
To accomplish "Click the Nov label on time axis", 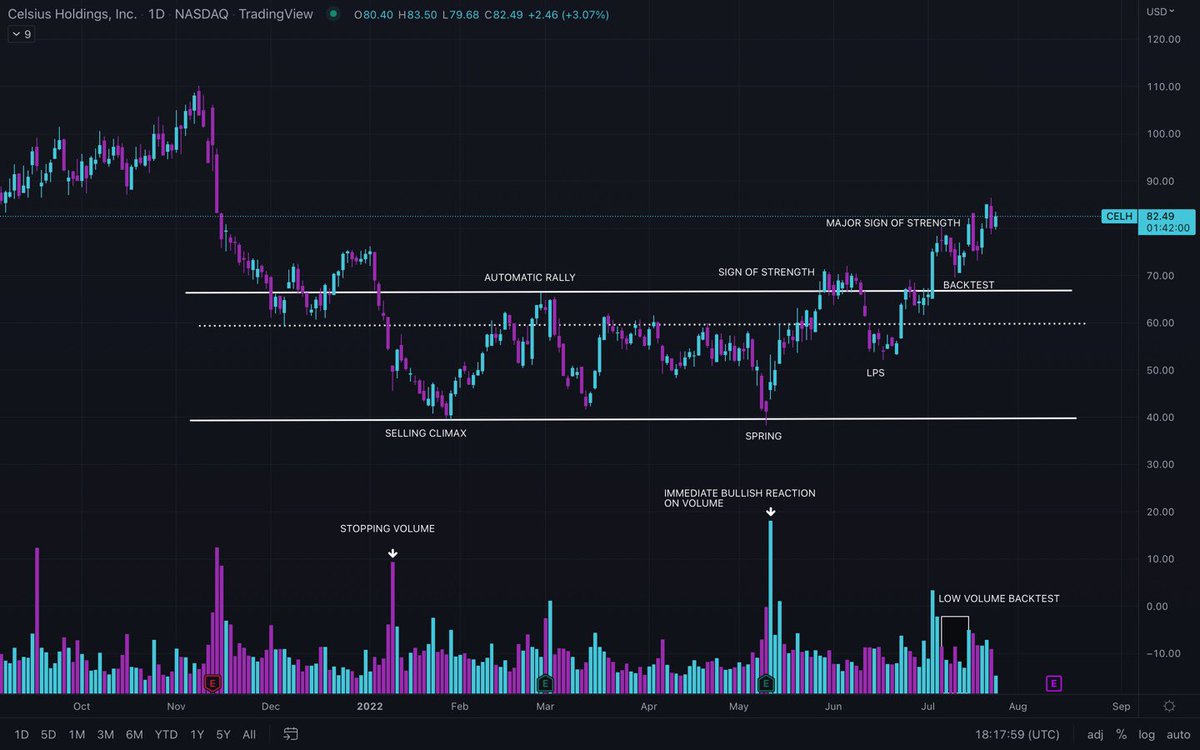I will coord(176,705).
